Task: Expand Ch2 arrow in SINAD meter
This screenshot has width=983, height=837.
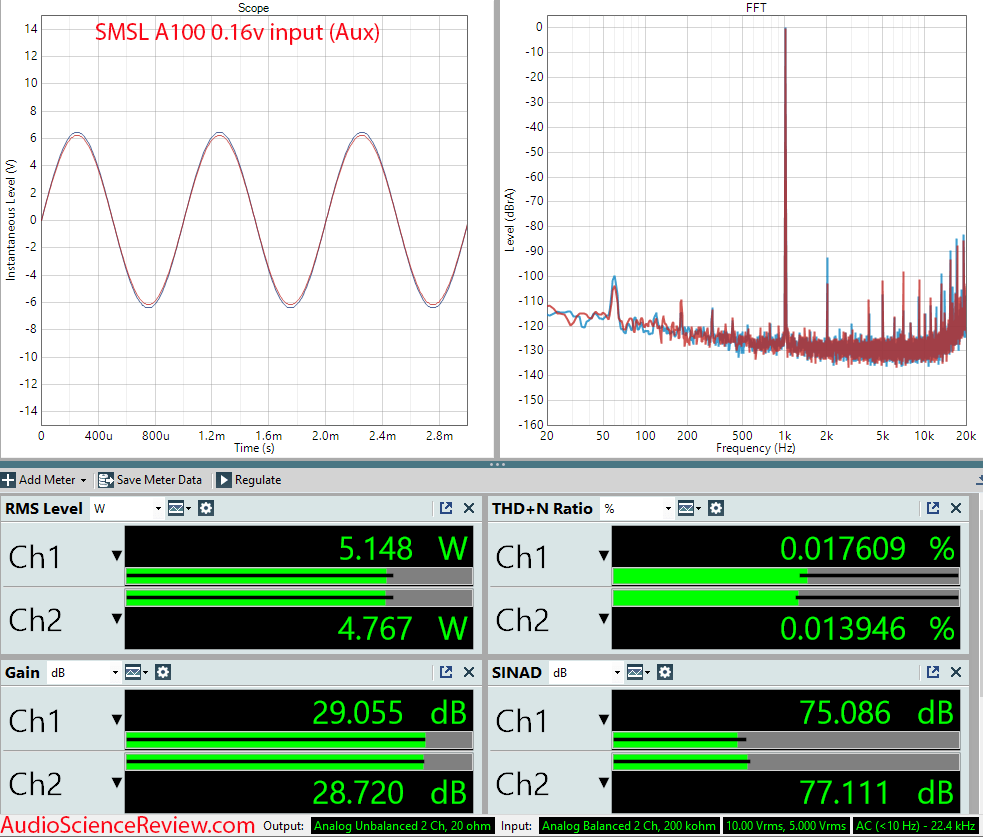Action: [604, 783]
